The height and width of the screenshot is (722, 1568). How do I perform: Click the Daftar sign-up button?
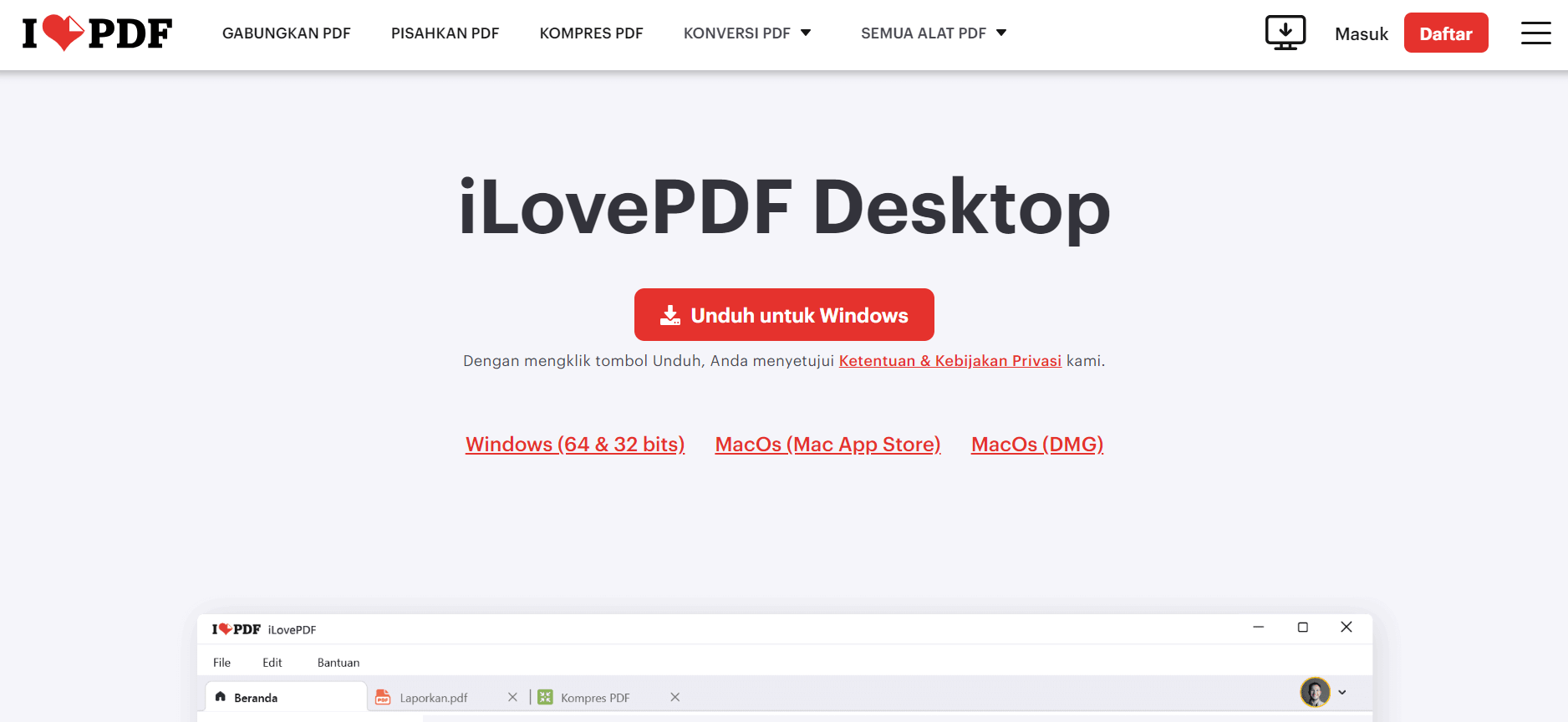coord(1446,33)
